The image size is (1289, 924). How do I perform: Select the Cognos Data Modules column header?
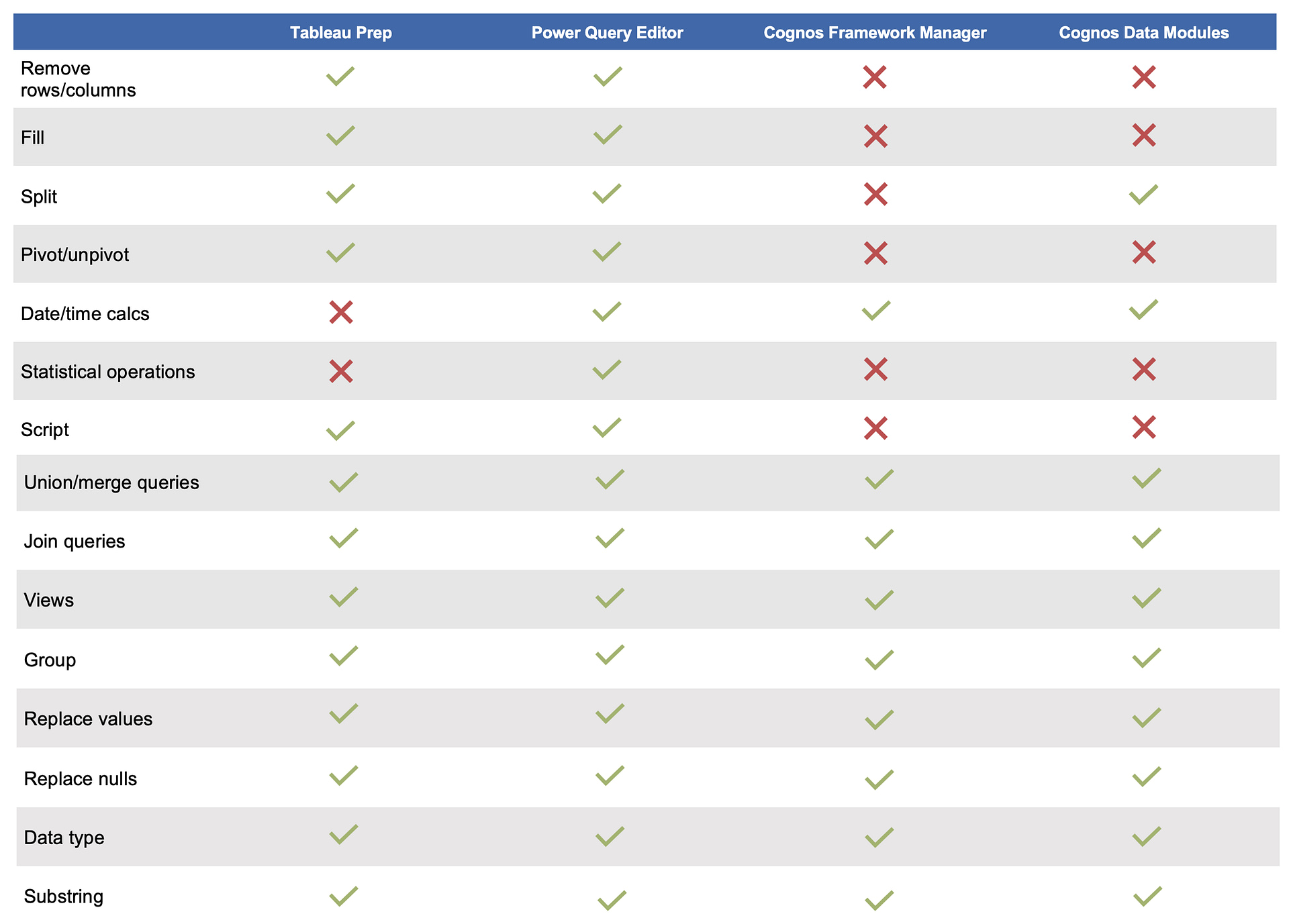(1143, 33)
